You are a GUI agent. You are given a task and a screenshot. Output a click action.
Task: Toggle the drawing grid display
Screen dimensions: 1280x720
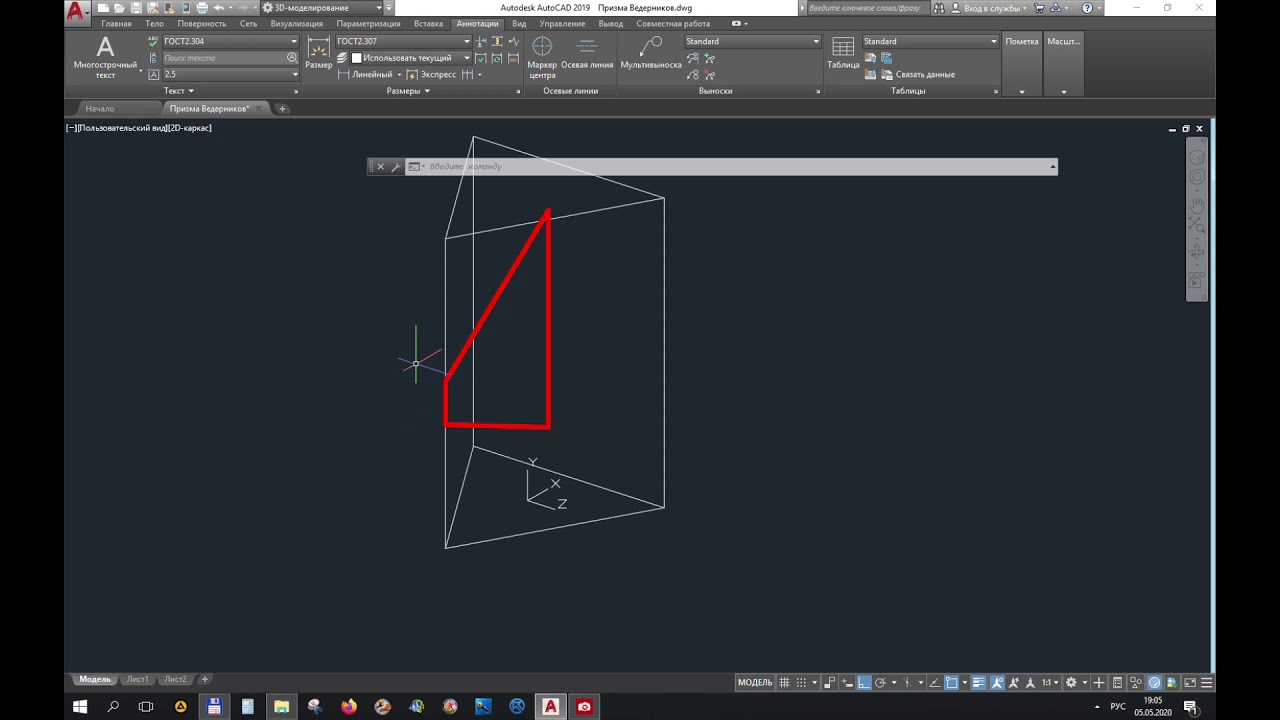[x=784, y=683]
